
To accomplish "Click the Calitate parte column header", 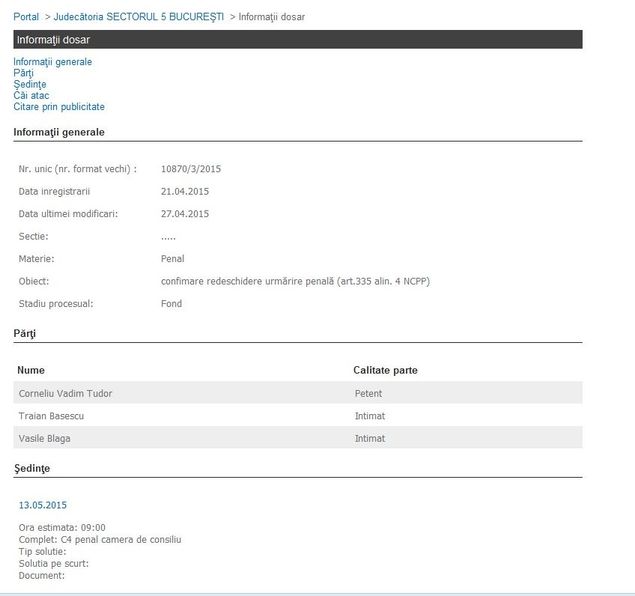I will click(x=385, y=370).
